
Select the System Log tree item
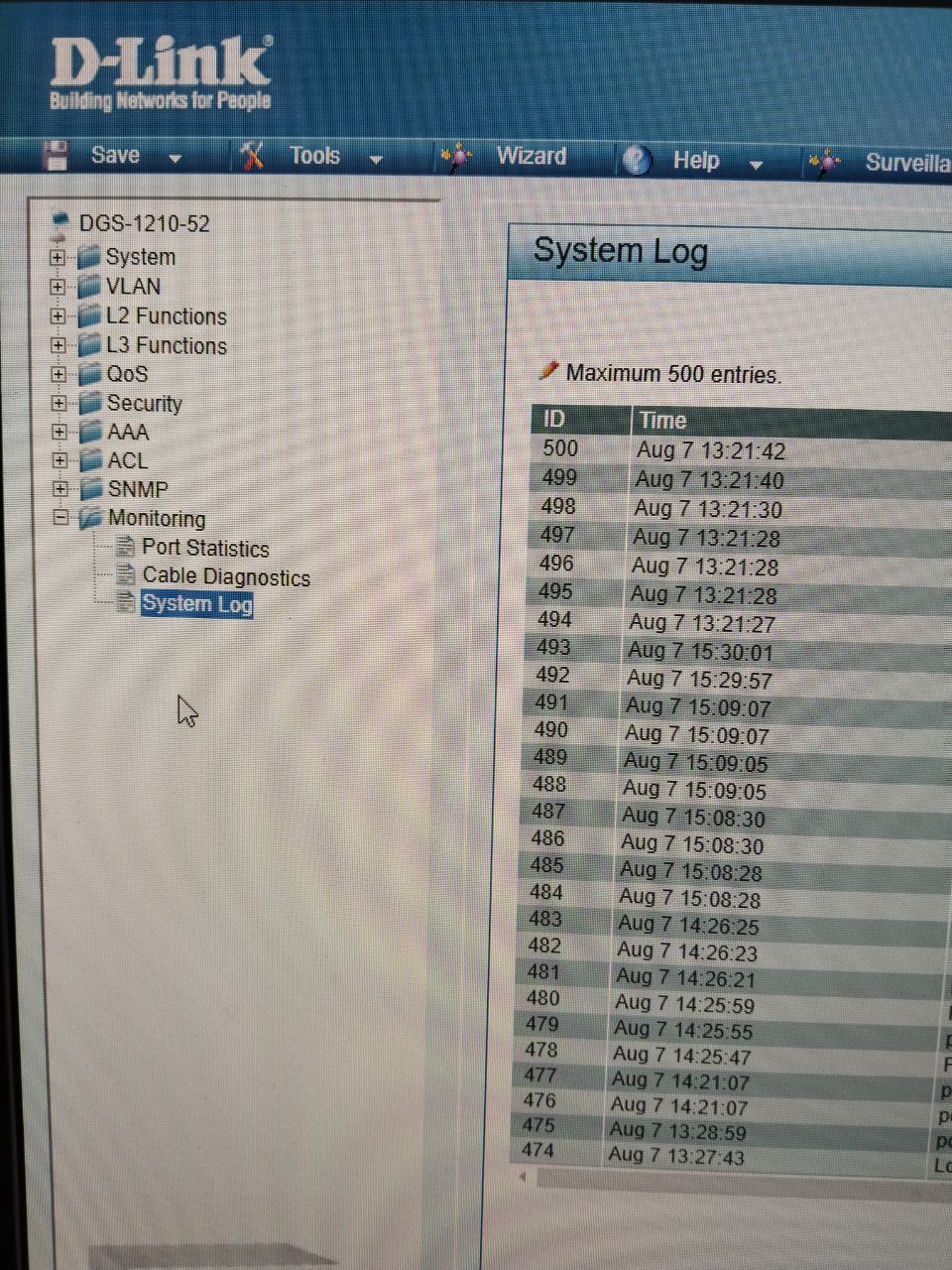(x=196, y=603)
